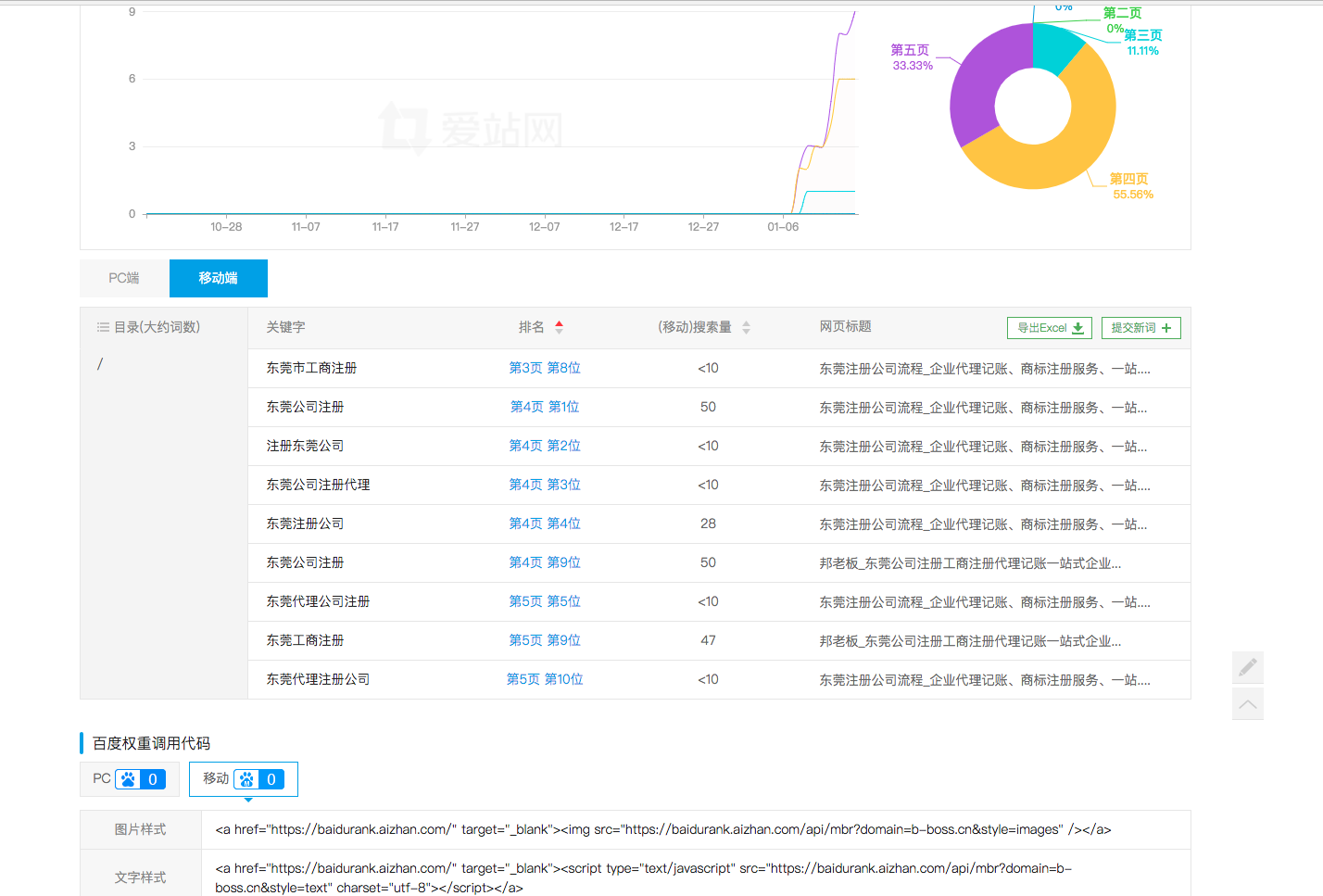Screen dimensions: 1323x896
Task: Click search volume 47
Action: [709, 640]
